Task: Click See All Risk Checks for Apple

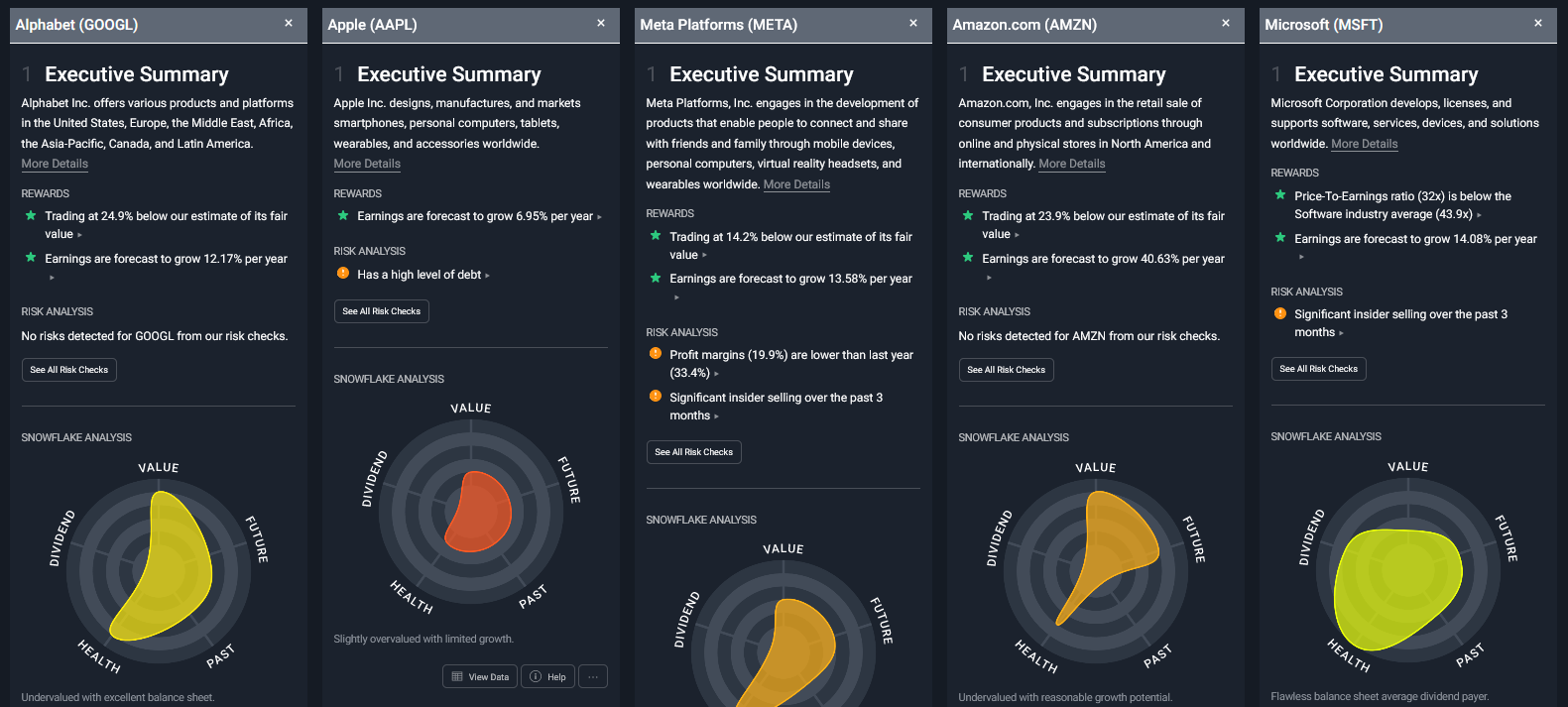Action: 382,311
